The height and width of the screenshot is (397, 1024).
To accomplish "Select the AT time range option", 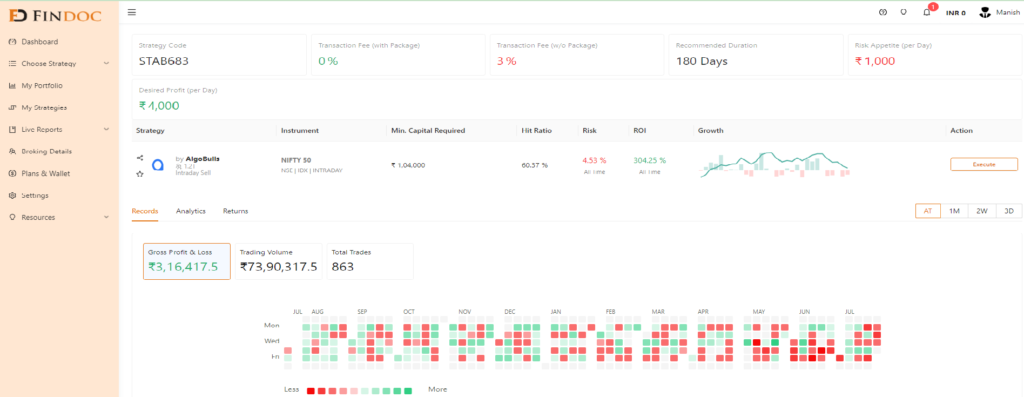I will [927, 211].
